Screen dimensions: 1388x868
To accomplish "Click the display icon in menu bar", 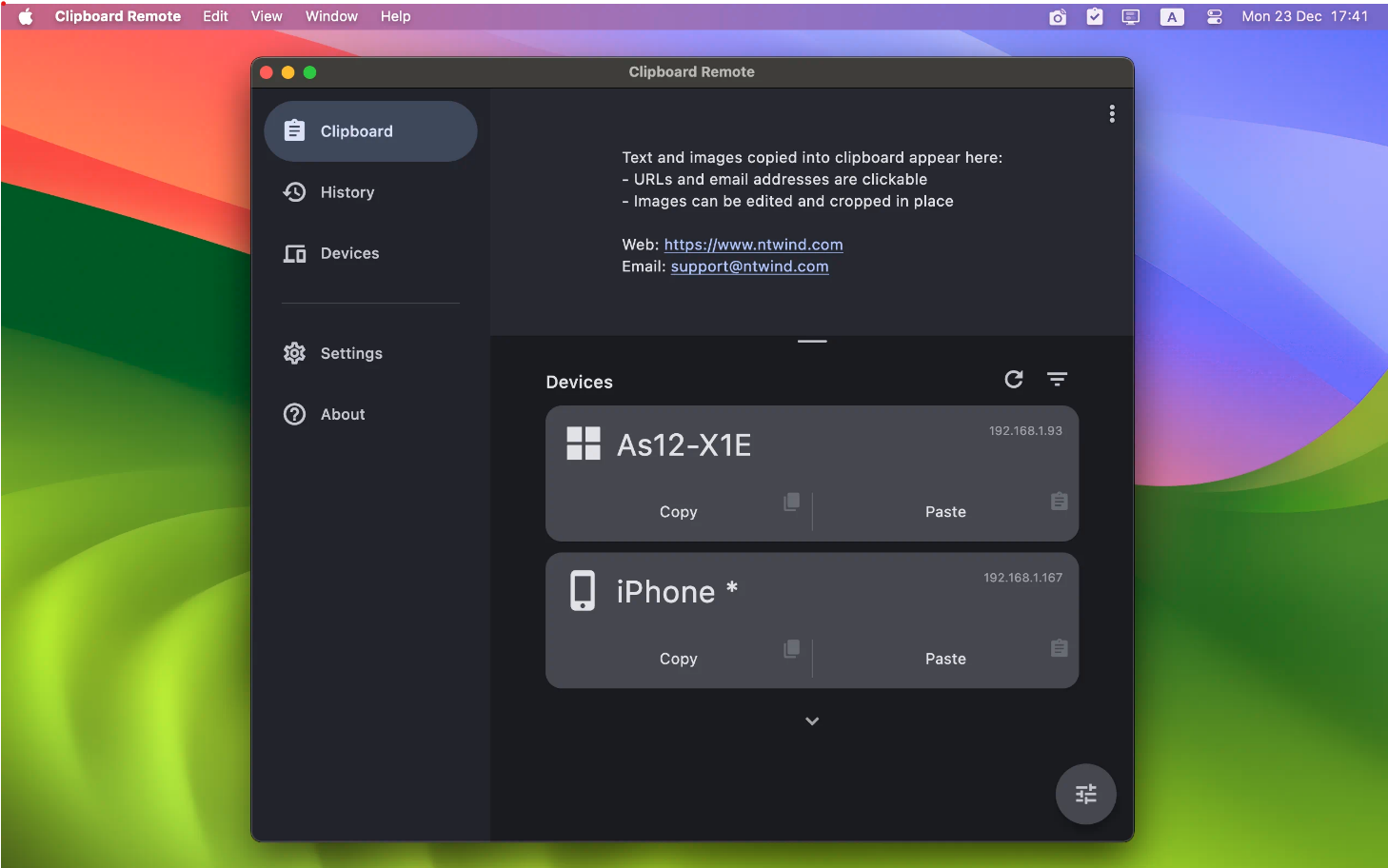I will point(1131,17).
